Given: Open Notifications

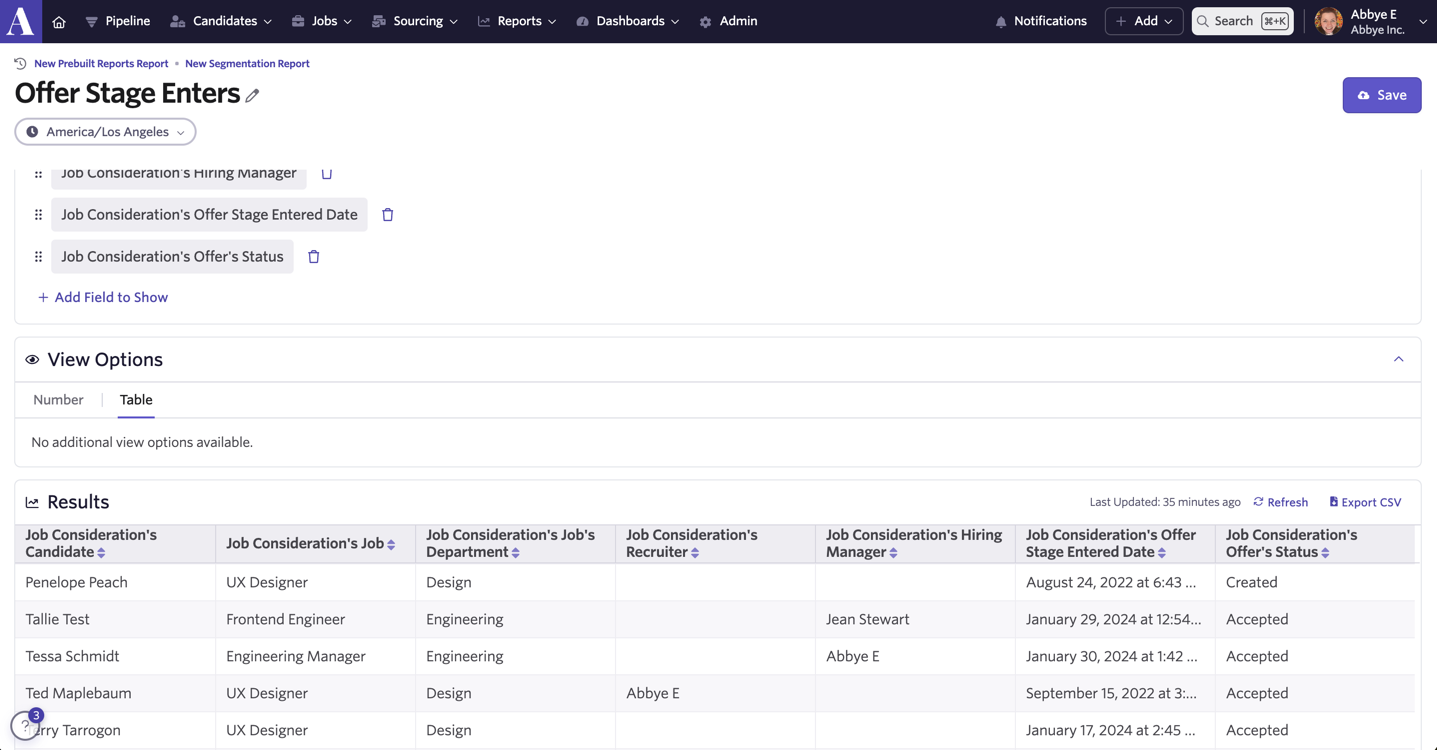Looking at the screenshot, I should tap(1041, 21).
